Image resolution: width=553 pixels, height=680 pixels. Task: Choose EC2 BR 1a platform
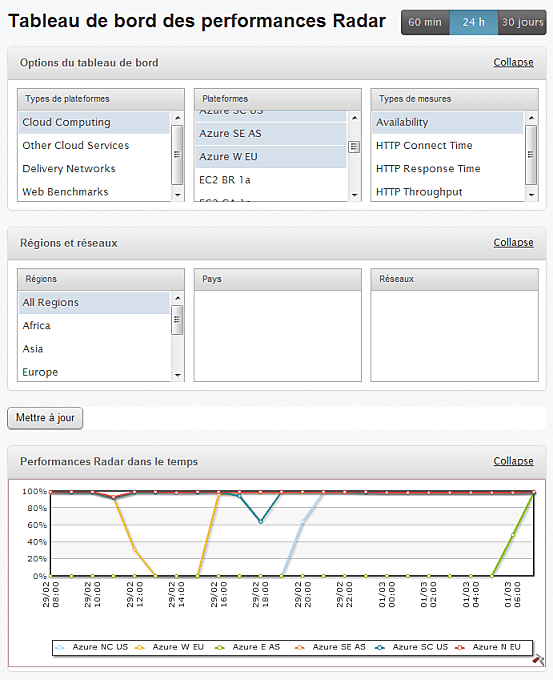coord(271,180)
